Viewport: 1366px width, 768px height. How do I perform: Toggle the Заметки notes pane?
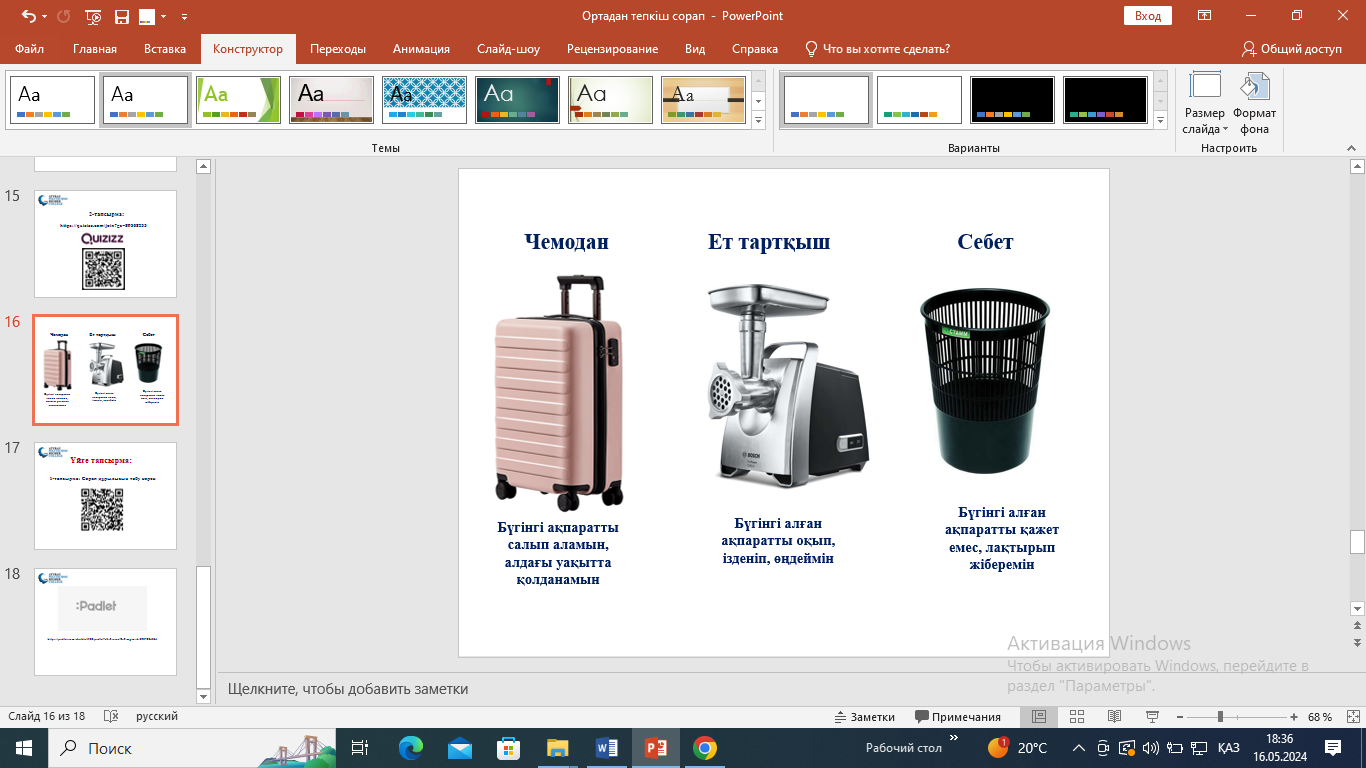(865, 717)
